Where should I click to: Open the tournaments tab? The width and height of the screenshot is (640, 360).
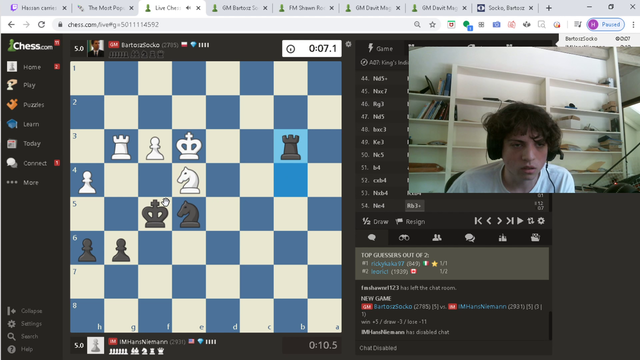[502, 238]
